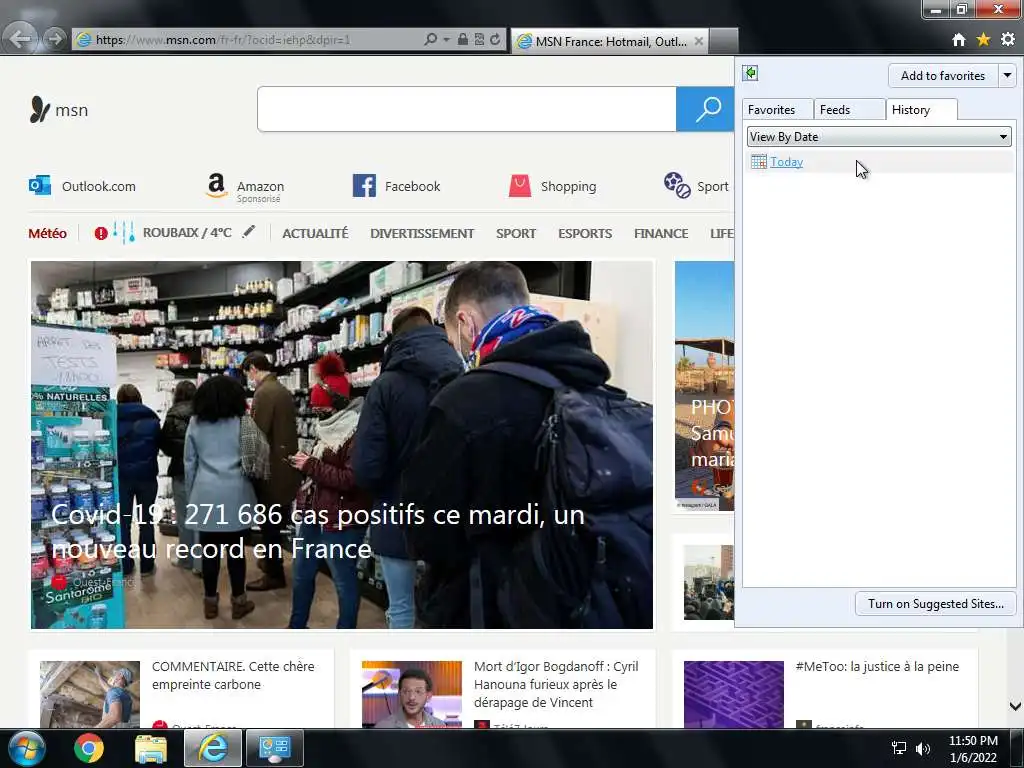Click the security lock icon in address bar
This screenshot has width=1024, height=768.
click(x=462, y=40)
